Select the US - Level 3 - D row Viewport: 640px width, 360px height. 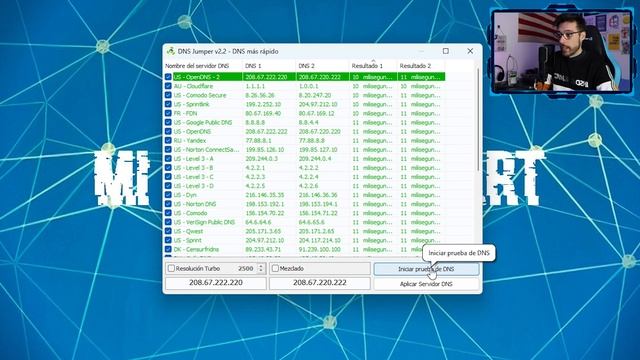click(304, 186)
